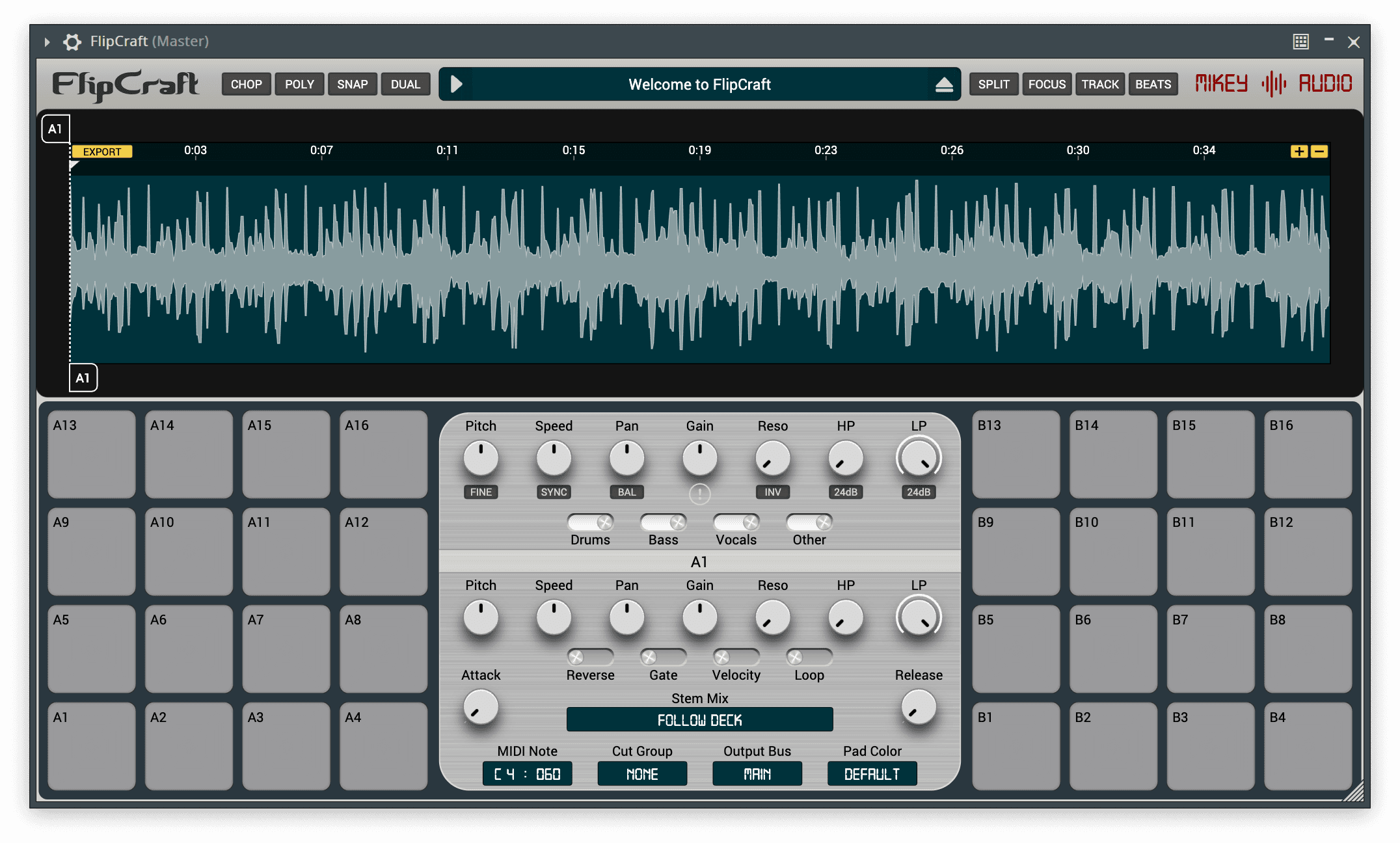Image resolution: width=1400 pixels, height=843 pixels.
Task: Trigger pad B13
Action: [x=1016, y=454]
